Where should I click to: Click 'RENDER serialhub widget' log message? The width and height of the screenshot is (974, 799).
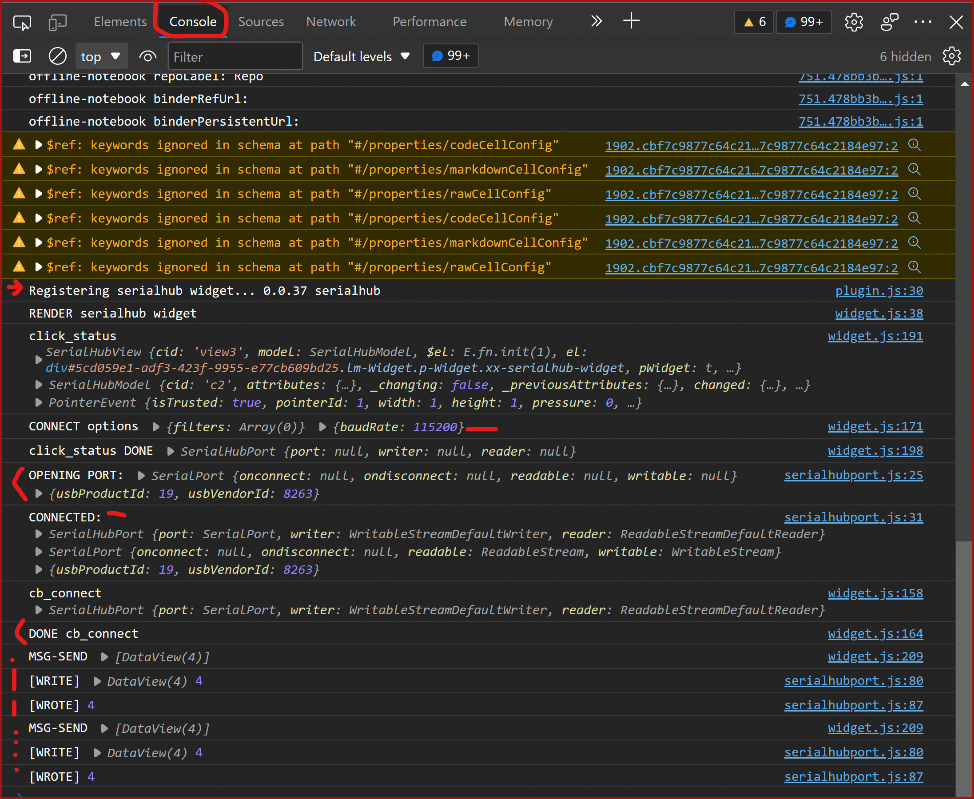click(x=112, y=314)
